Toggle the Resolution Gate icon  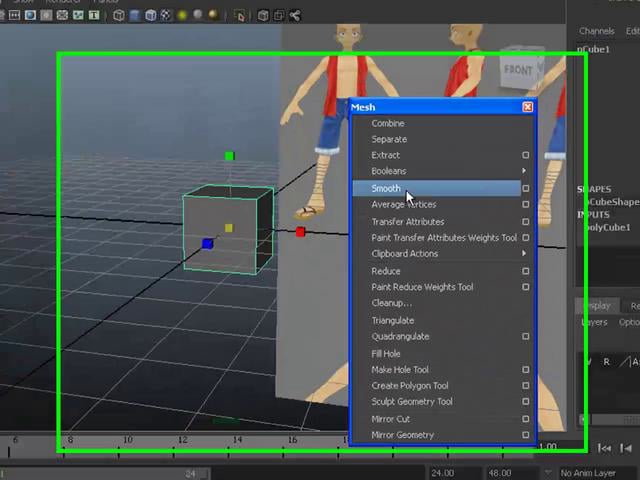[30, 16]
